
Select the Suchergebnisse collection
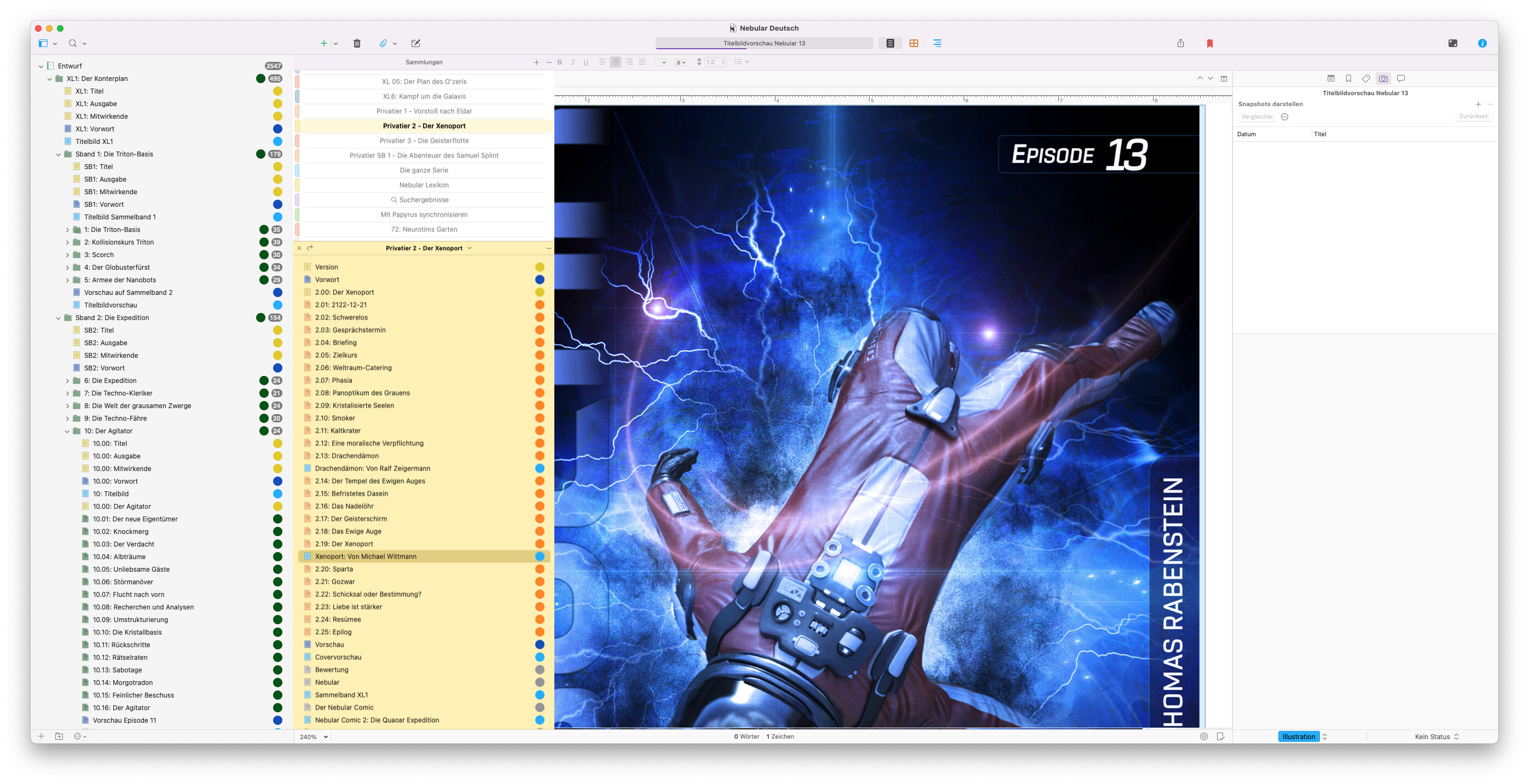pos(424,200)
